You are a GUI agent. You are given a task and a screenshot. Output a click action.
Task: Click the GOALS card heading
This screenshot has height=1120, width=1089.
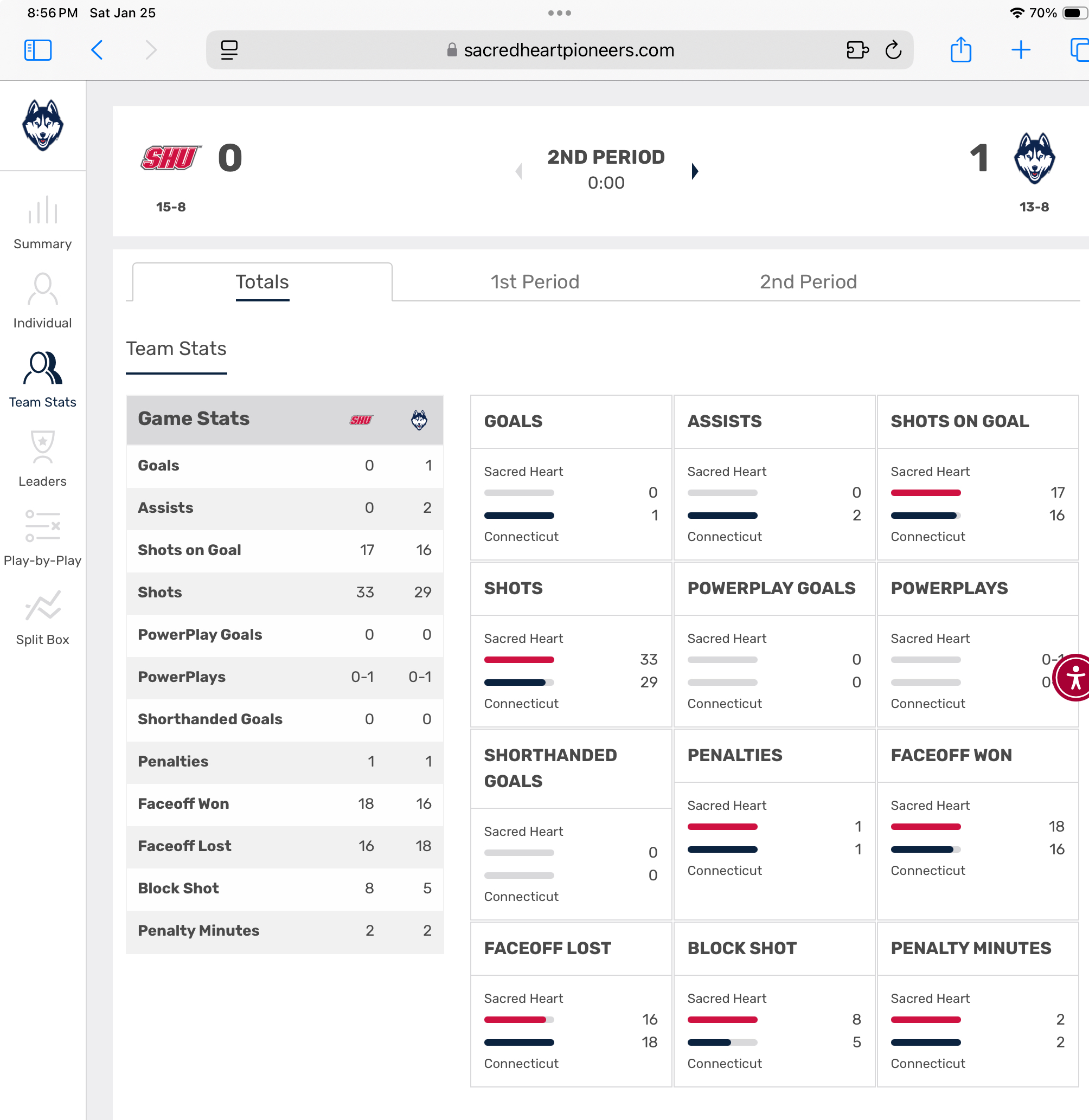(x=513, y=421)
